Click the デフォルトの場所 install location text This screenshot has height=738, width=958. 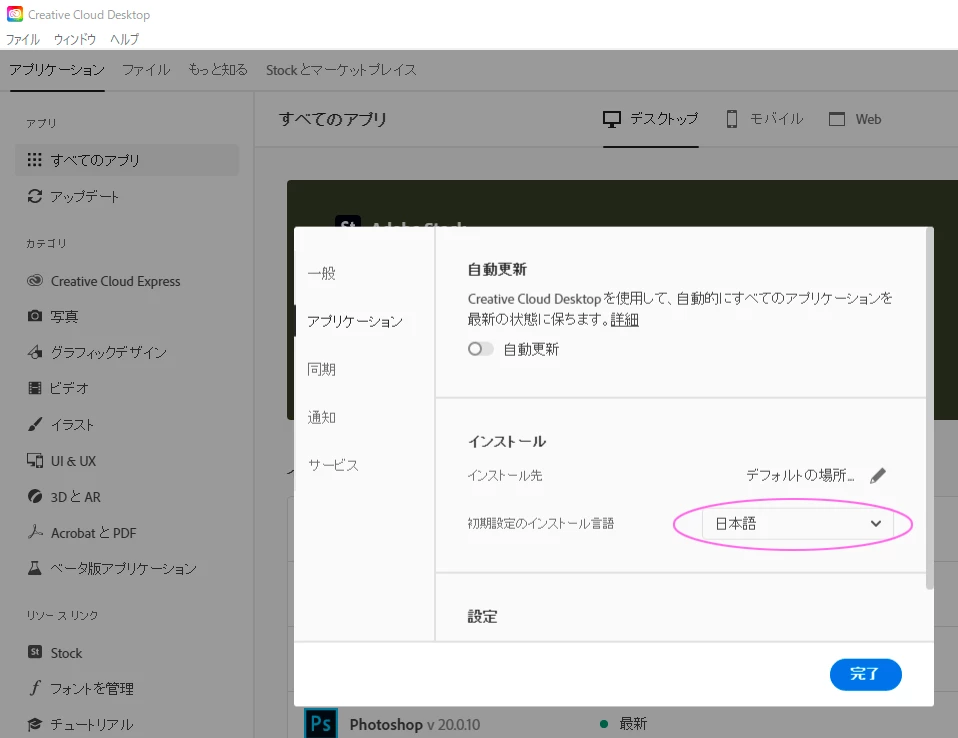[800, 475]
